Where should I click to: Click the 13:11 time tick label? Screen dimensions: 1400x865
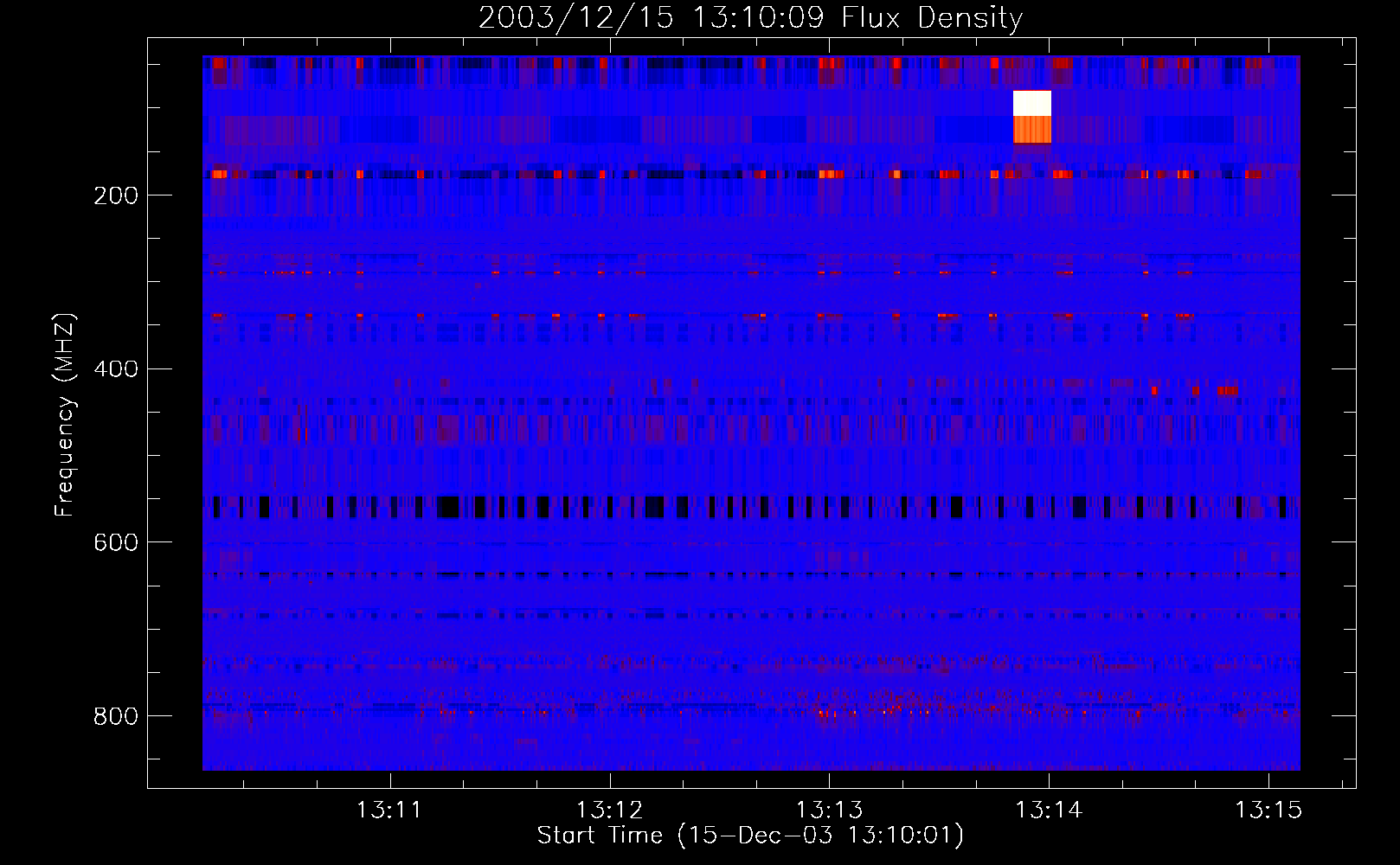389,811
